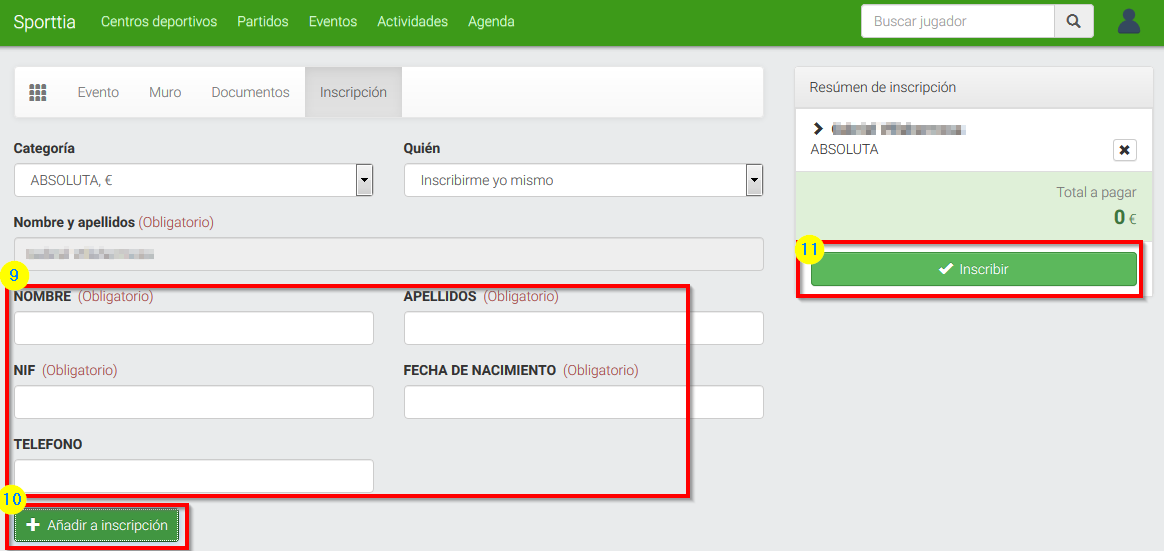Click the search magnifier icon
1164x551 pixels.
point(1073,21)
